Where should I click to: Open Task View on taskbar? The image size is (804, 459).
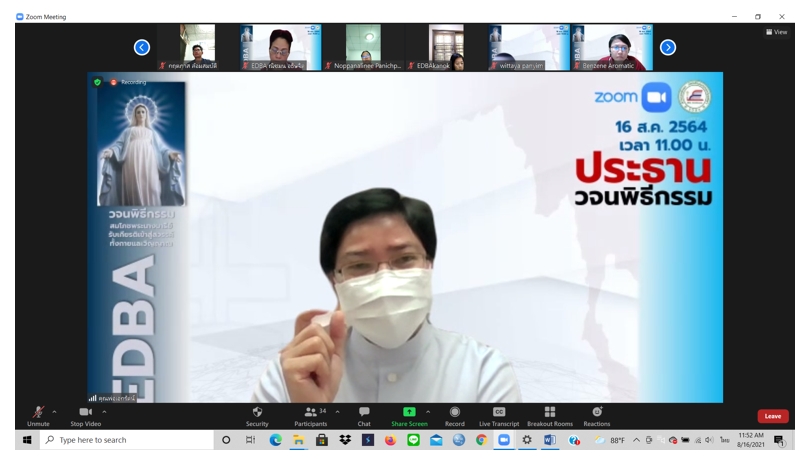250,440
